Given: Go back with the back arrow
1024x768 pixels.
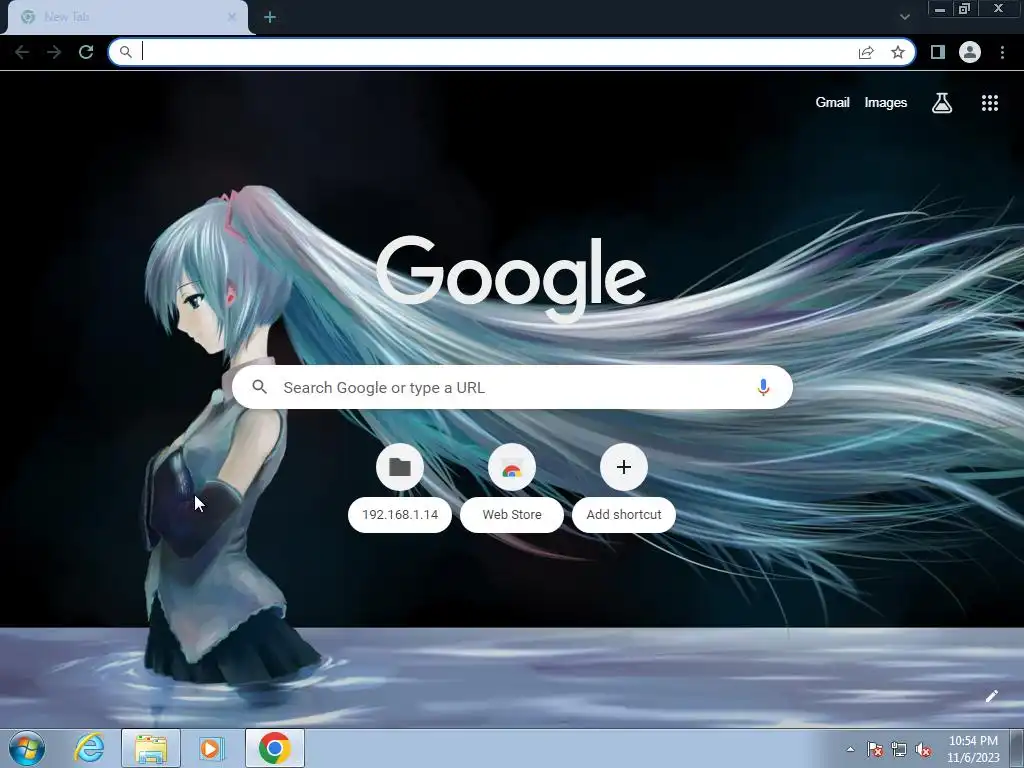Looking at the screenshot, I should [x=22, y=52].
